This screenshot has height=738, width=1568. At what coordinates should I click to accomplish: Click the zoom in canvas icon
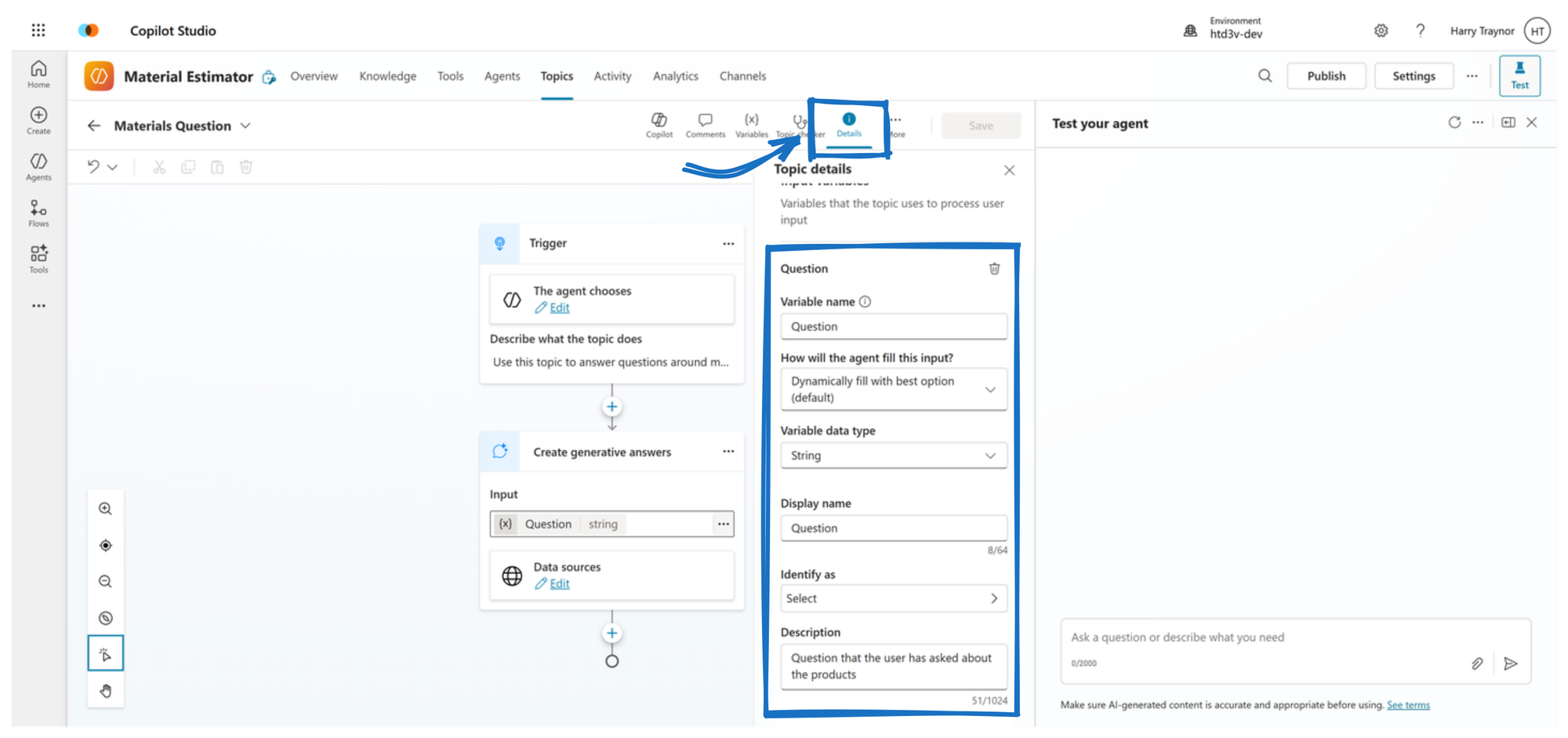pyautogui.click(x=105, y=509)
